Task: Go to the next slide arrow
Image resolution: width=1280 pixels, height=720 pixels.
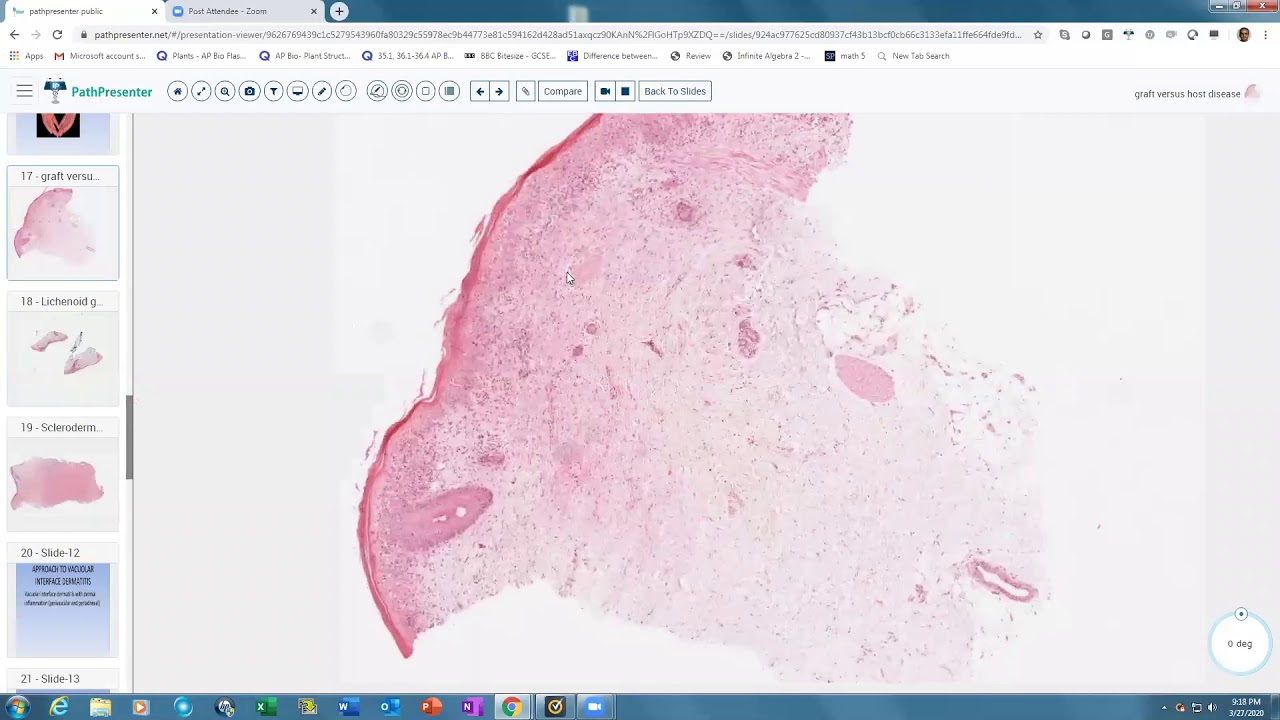Action: (499, 91)
